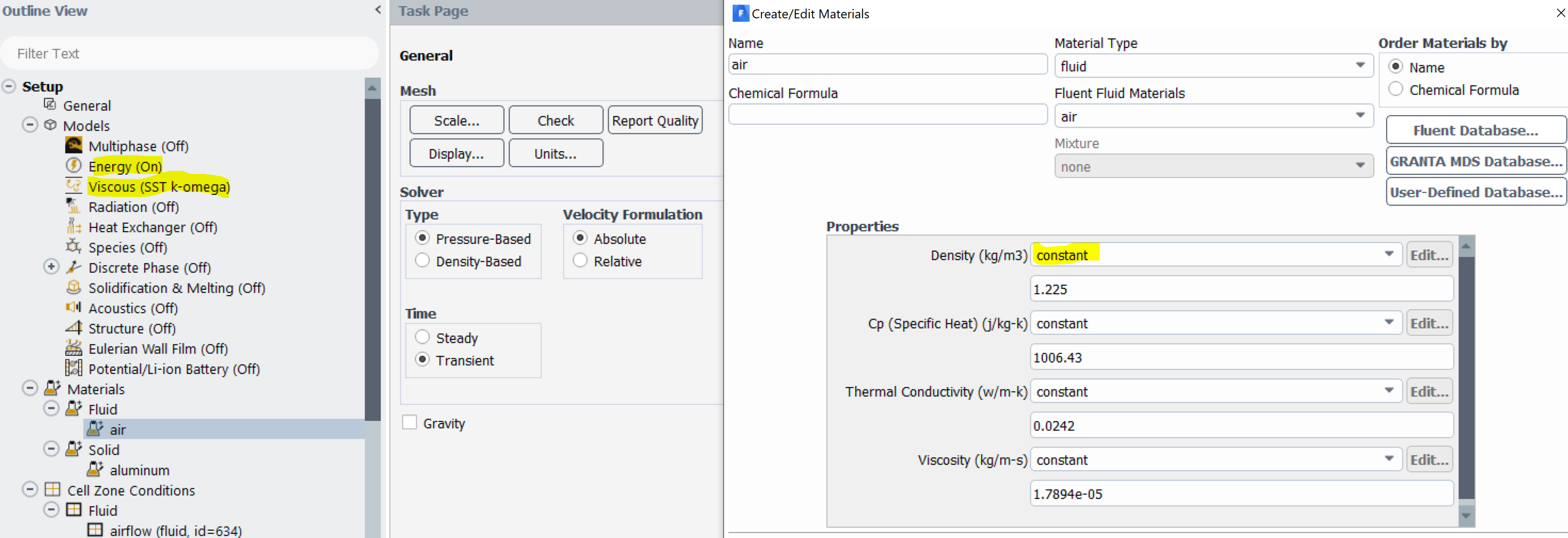Open the Viscosity method dropdown
This screenshot has width=1568, height=538.
click(1216, 459)
